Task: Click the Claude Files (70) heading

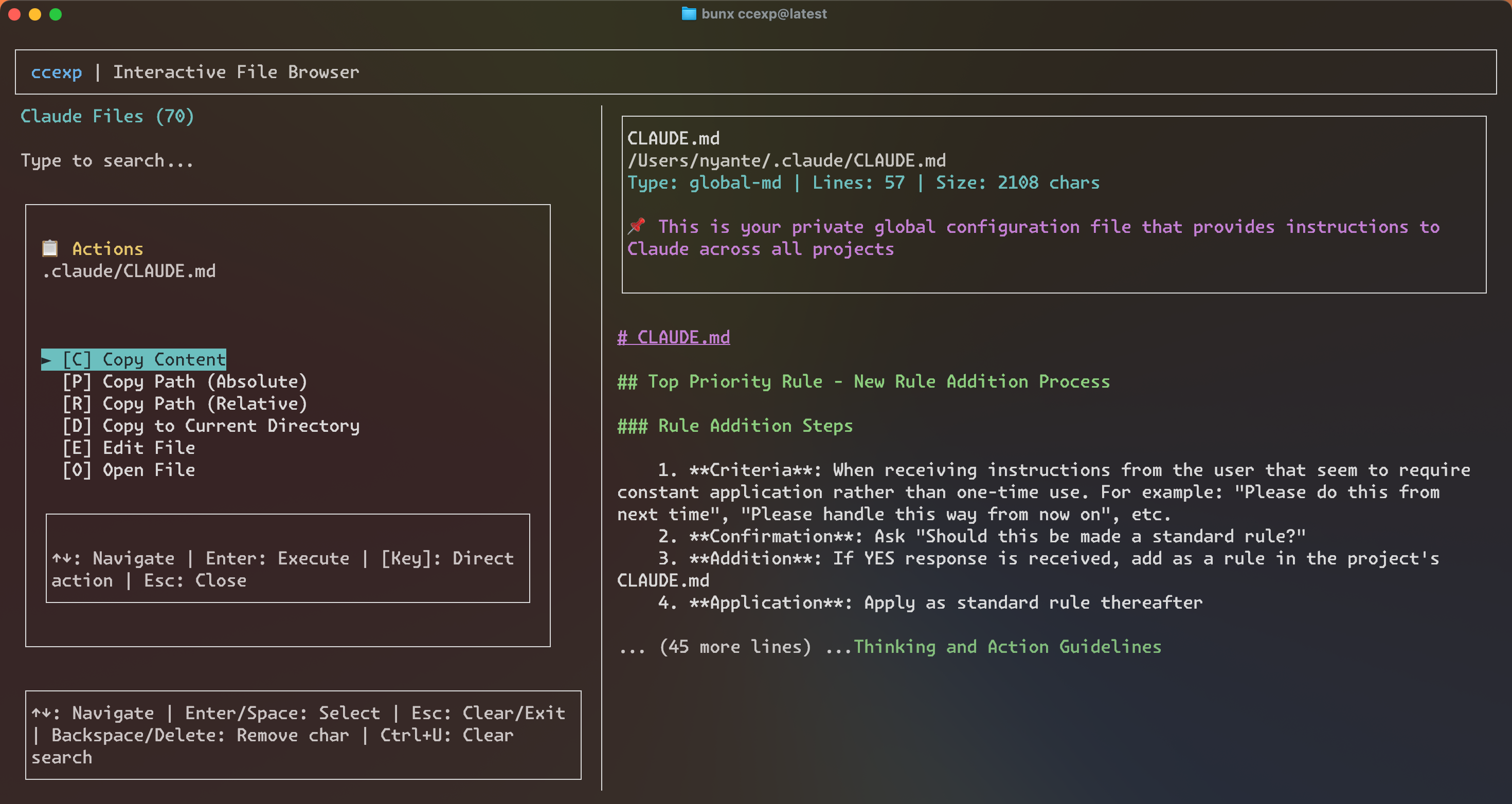Action: coord(107,116)
